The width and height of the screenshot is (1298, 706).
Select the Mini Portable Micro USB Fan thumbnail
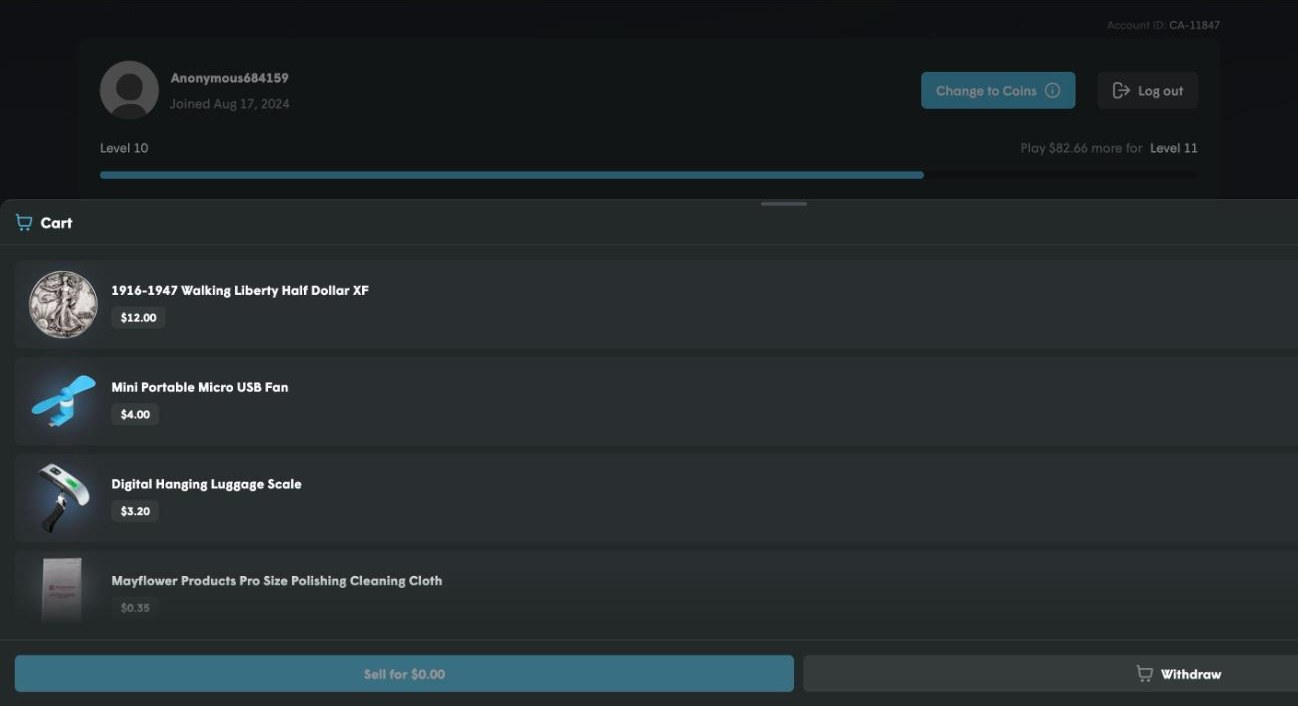(x=63, y=401)
